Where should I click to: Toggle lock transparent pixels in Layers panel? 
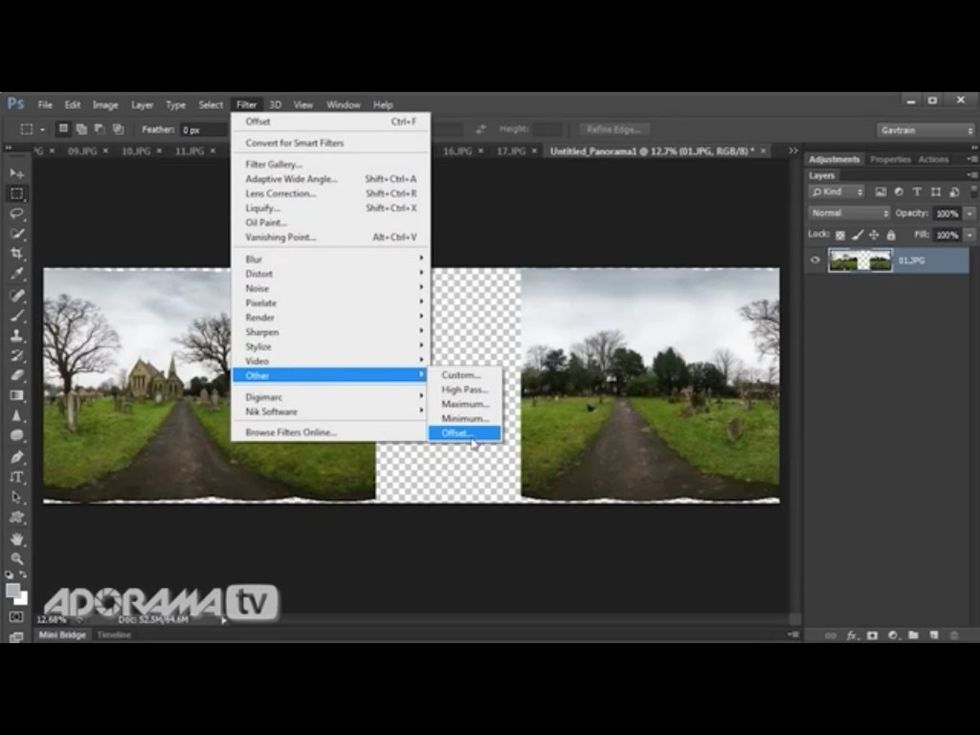840,235
